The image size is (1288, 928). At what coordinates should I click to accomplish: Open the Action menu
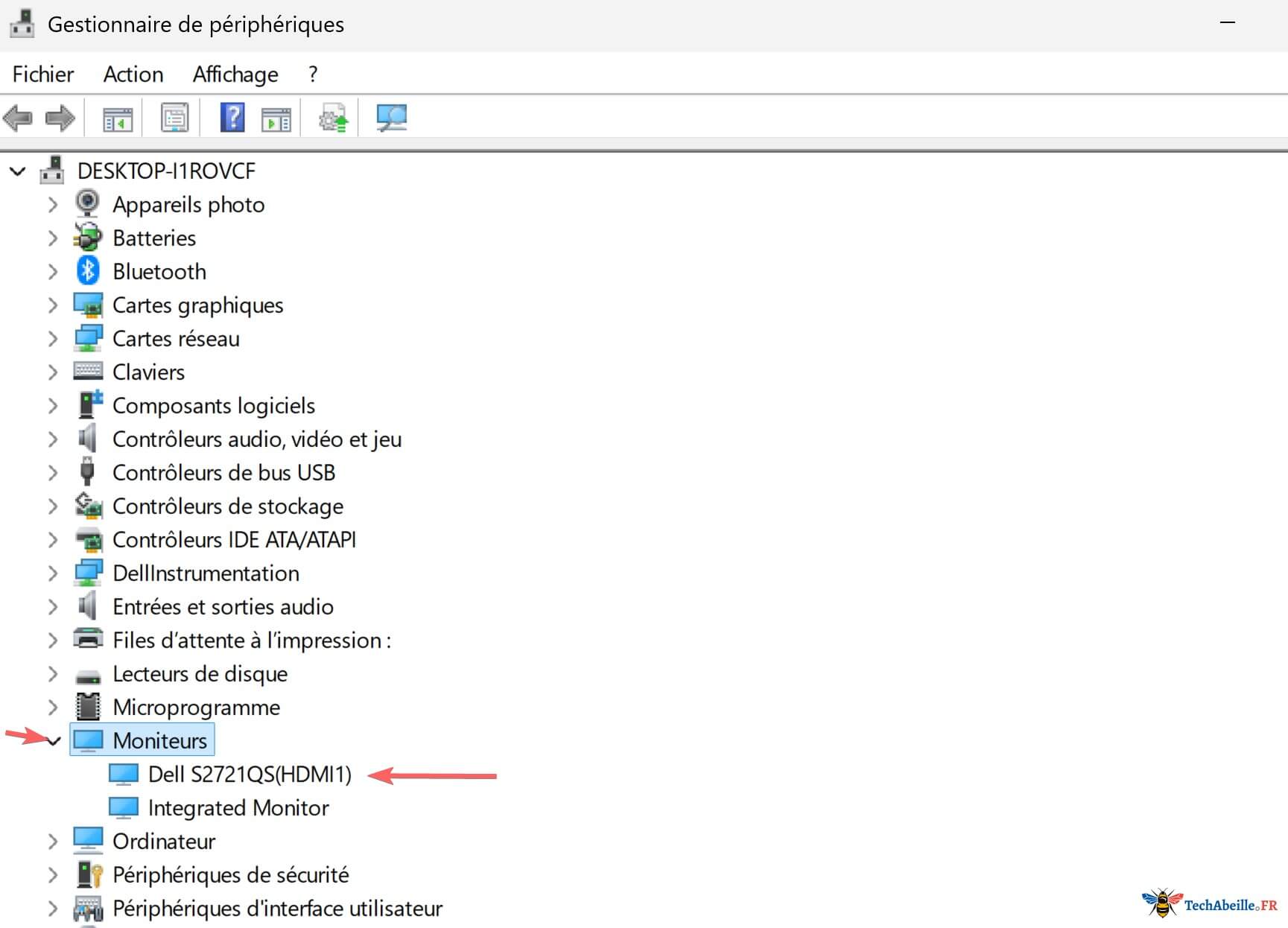coord(133,74)
